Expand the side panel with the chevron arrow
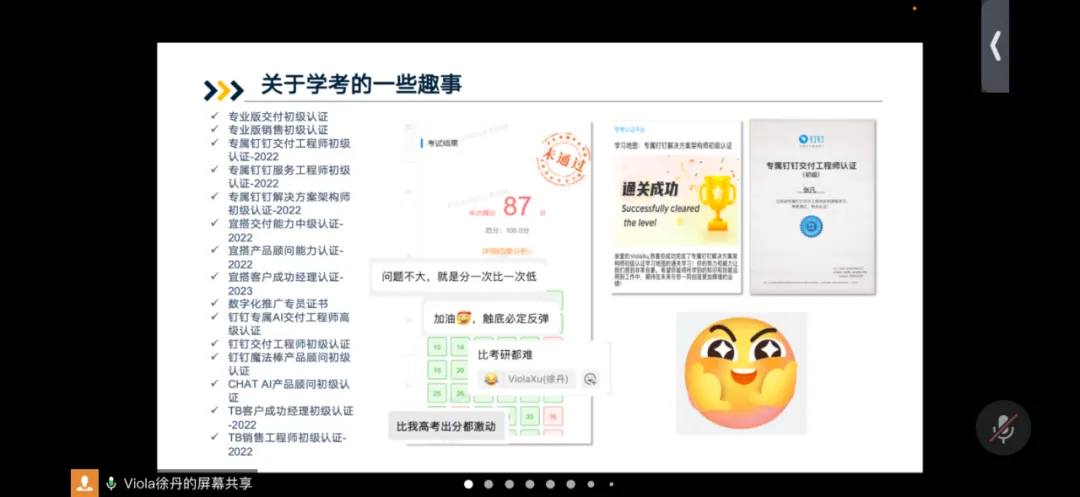This screenshot has width=1080, height=497. point(995,47)
